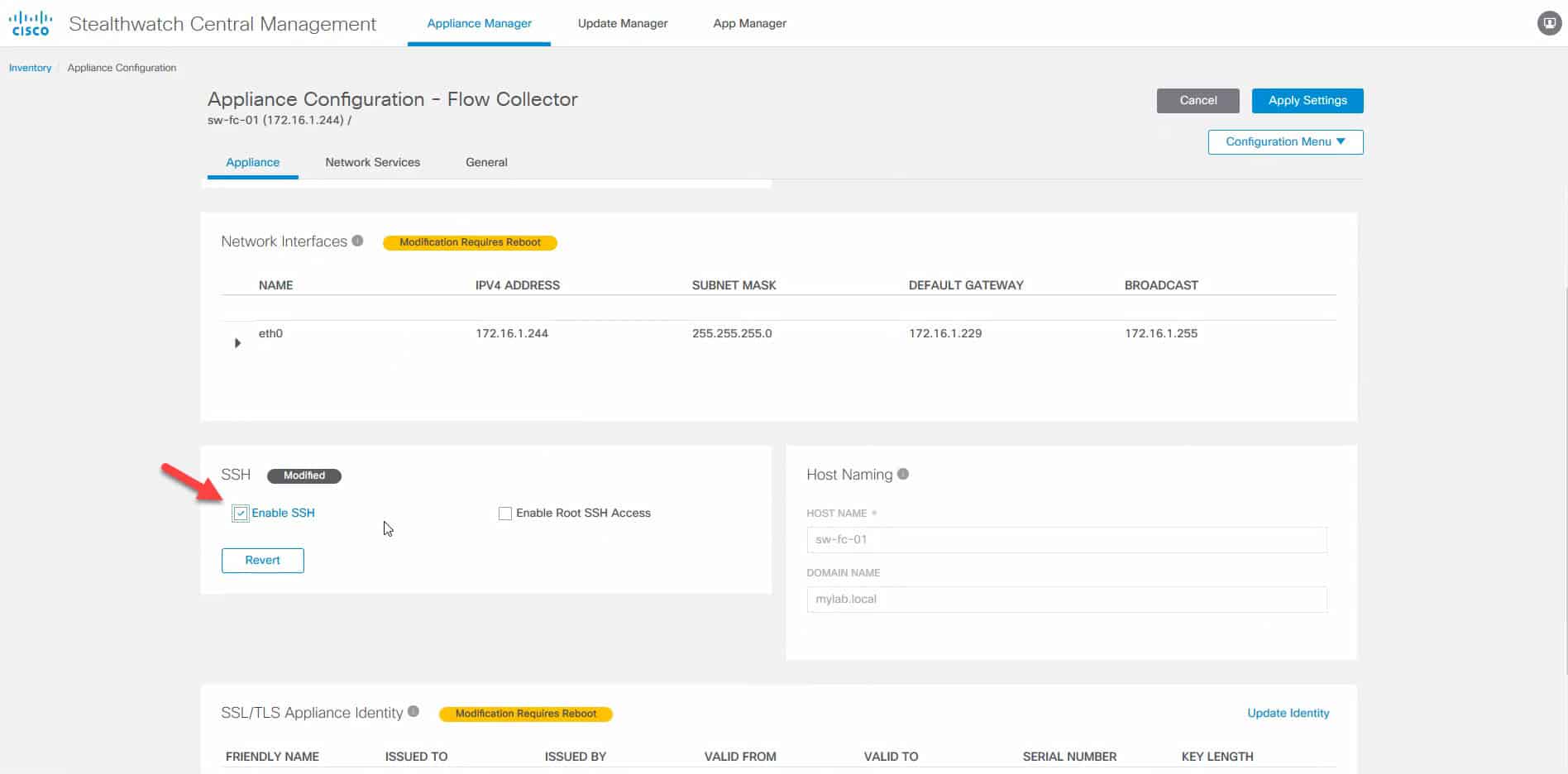Click the ISSUED BY column header

pyautogui.click(x=576, y=757)
